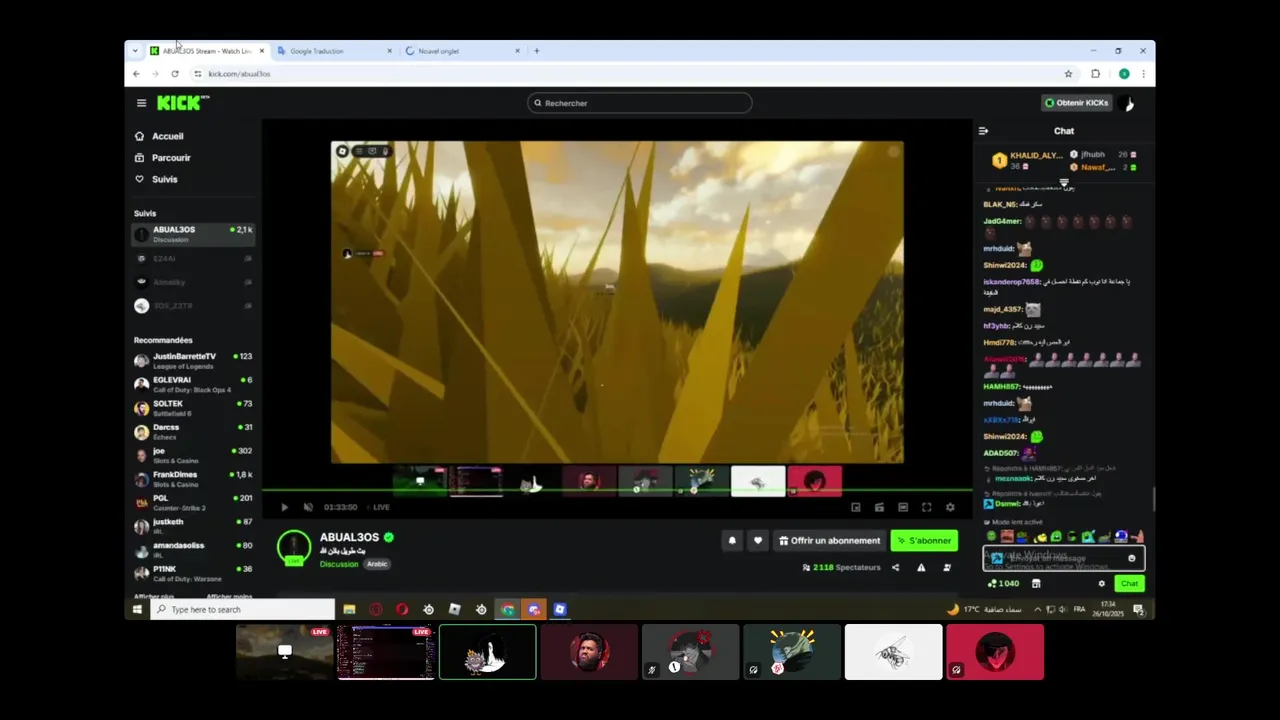Open emoji picker in chat input
Viewport: 1280px width, 720px height.
click(1132, 558)
